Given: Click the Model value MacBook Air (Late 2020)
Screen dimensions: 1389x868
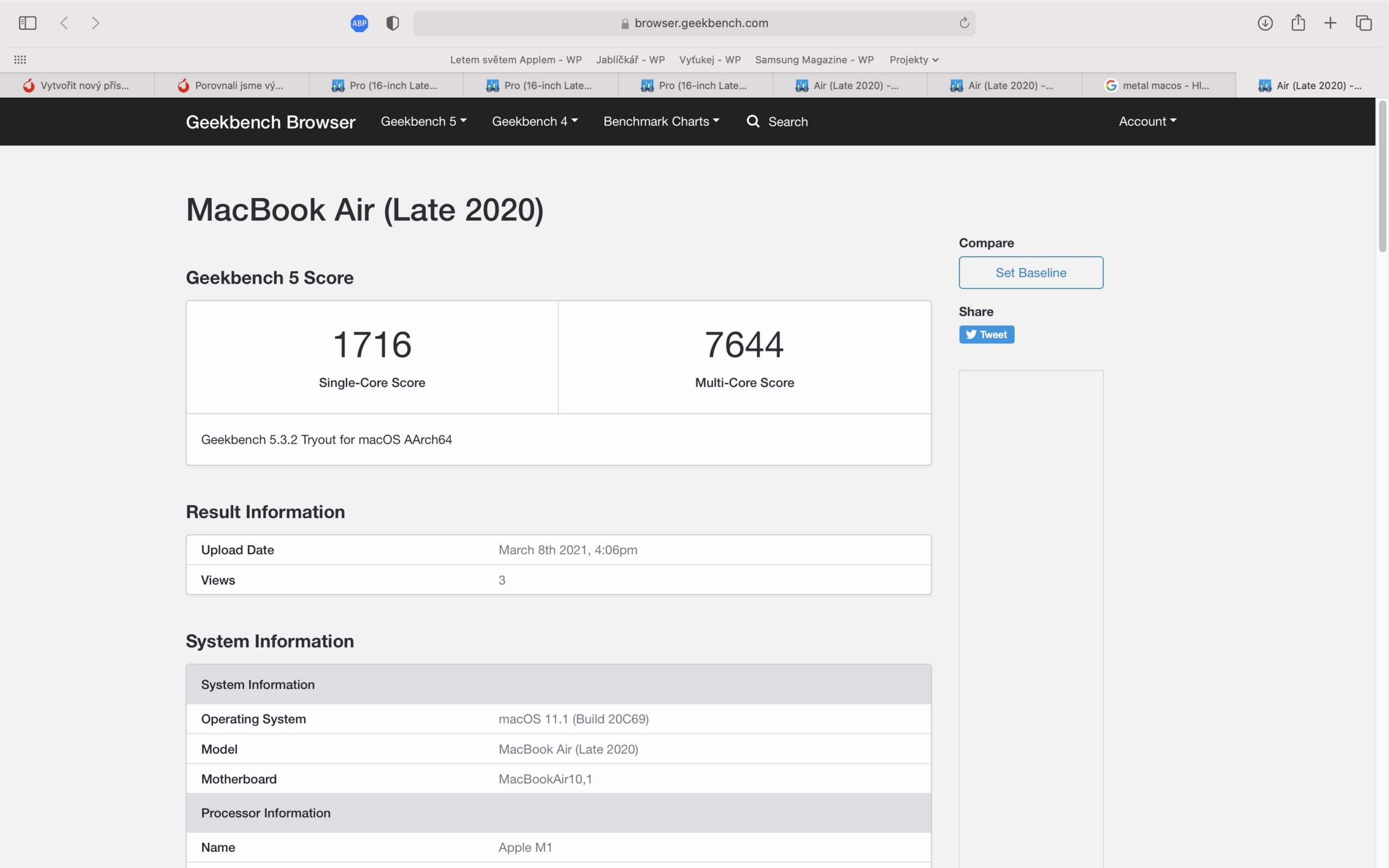Looking at the screenshot, I should (x=568, y=749).
